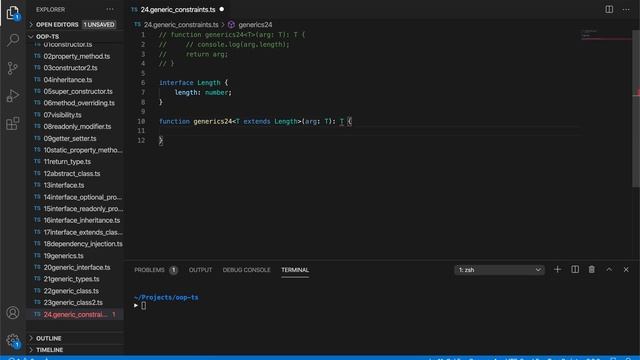
Task: Click the word Length on line 6
Action: tap(209, 82)
